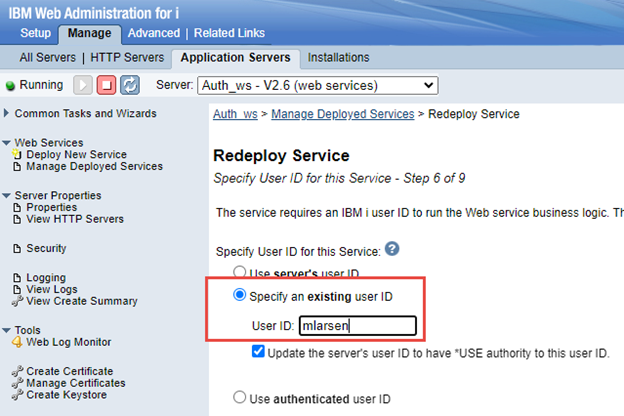The width and height of the screenshot is (624, 416).
Task: Select Use authenticated user ID radio
Action: pyautogui.click(x=239, y=397)
